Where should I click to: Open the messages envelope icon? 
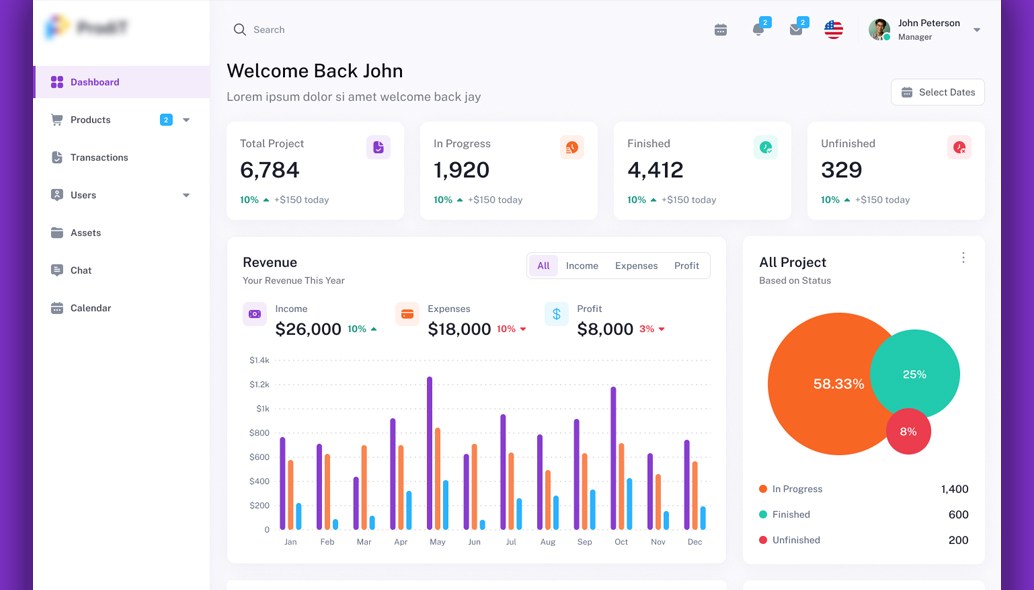click(x=795, y=29)
